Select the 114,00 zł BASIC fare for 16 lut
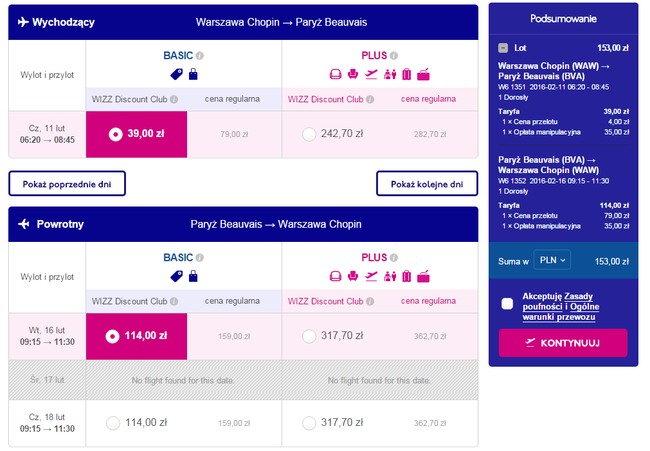Viewport: 650px width, 451px height. pos(113,335)
